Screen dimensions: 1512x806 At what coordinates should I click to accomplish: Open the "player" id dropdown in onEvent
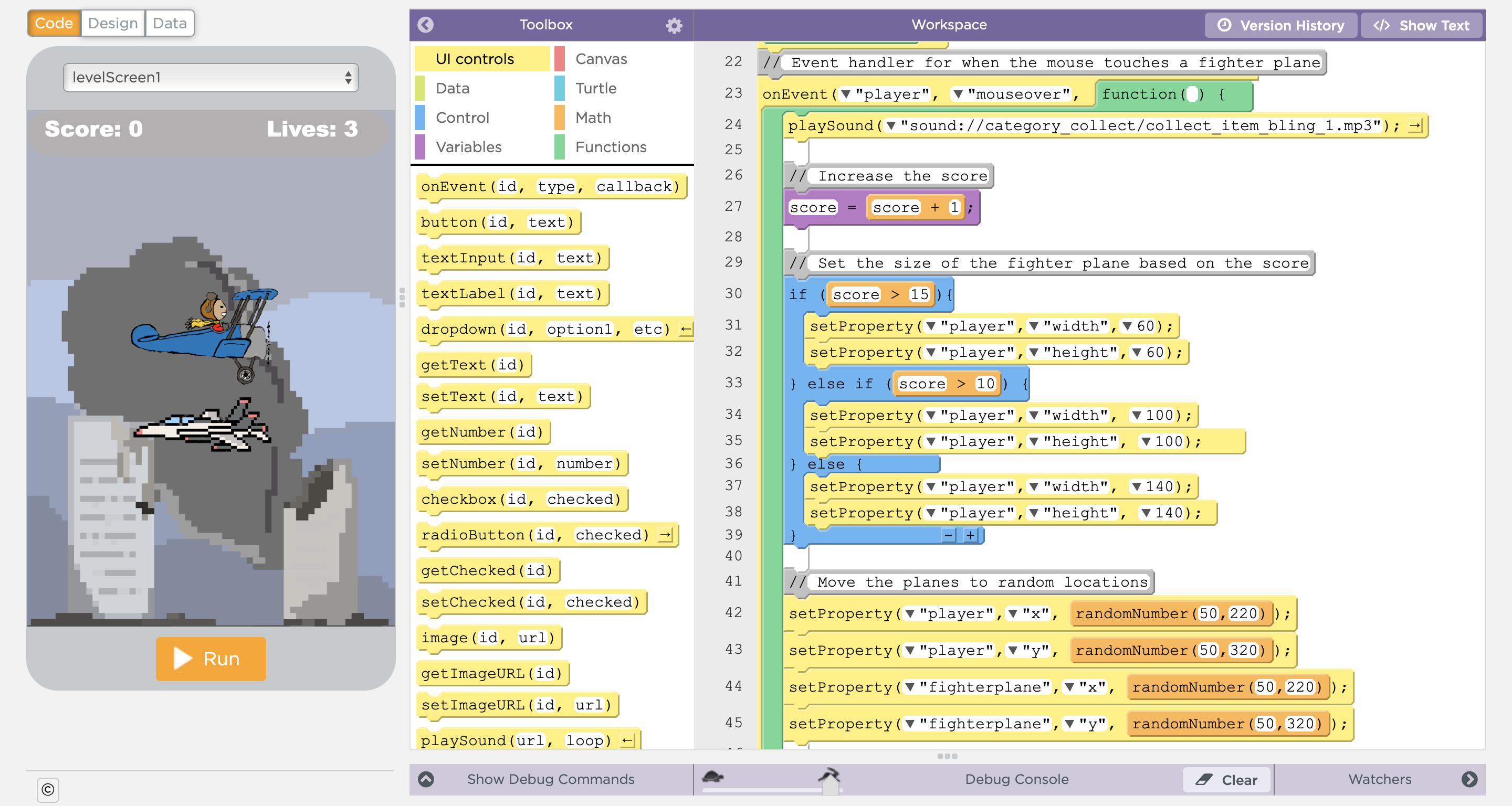pos(846,94)
